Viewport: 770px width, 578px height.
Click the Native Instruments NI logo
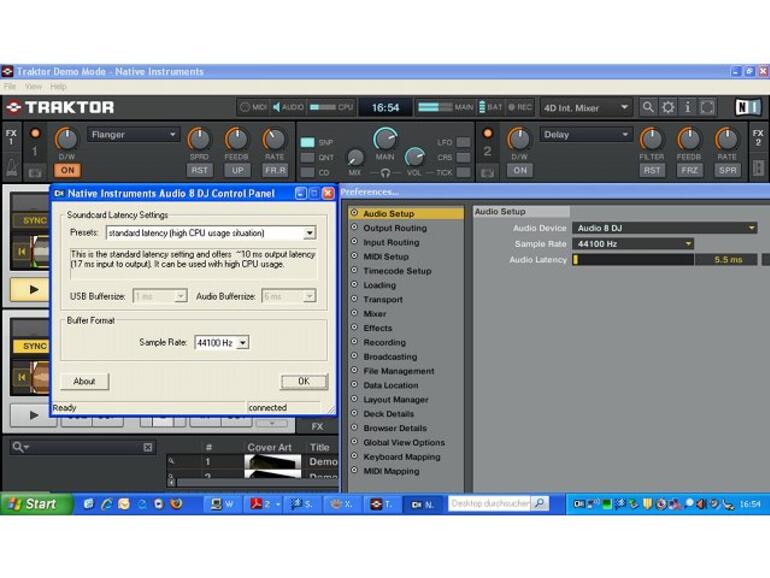746,107
